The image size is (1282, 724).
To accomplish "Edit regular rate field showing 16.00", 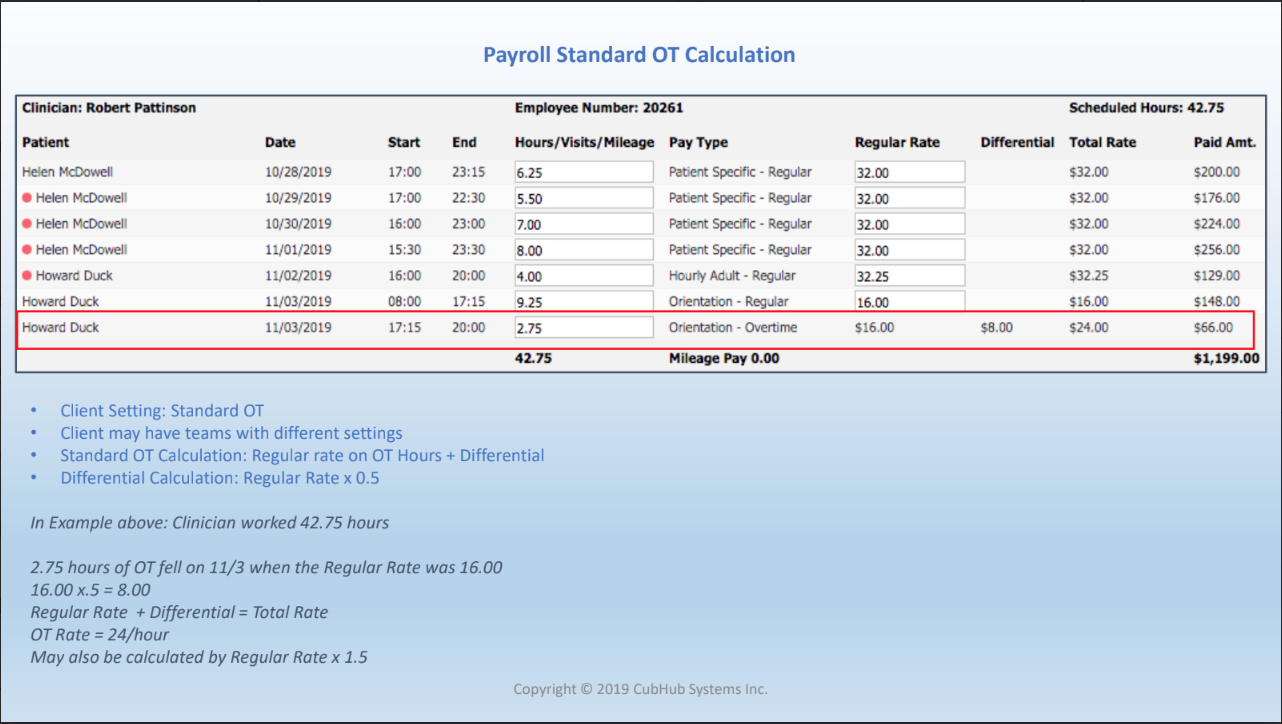I will 910,301.
